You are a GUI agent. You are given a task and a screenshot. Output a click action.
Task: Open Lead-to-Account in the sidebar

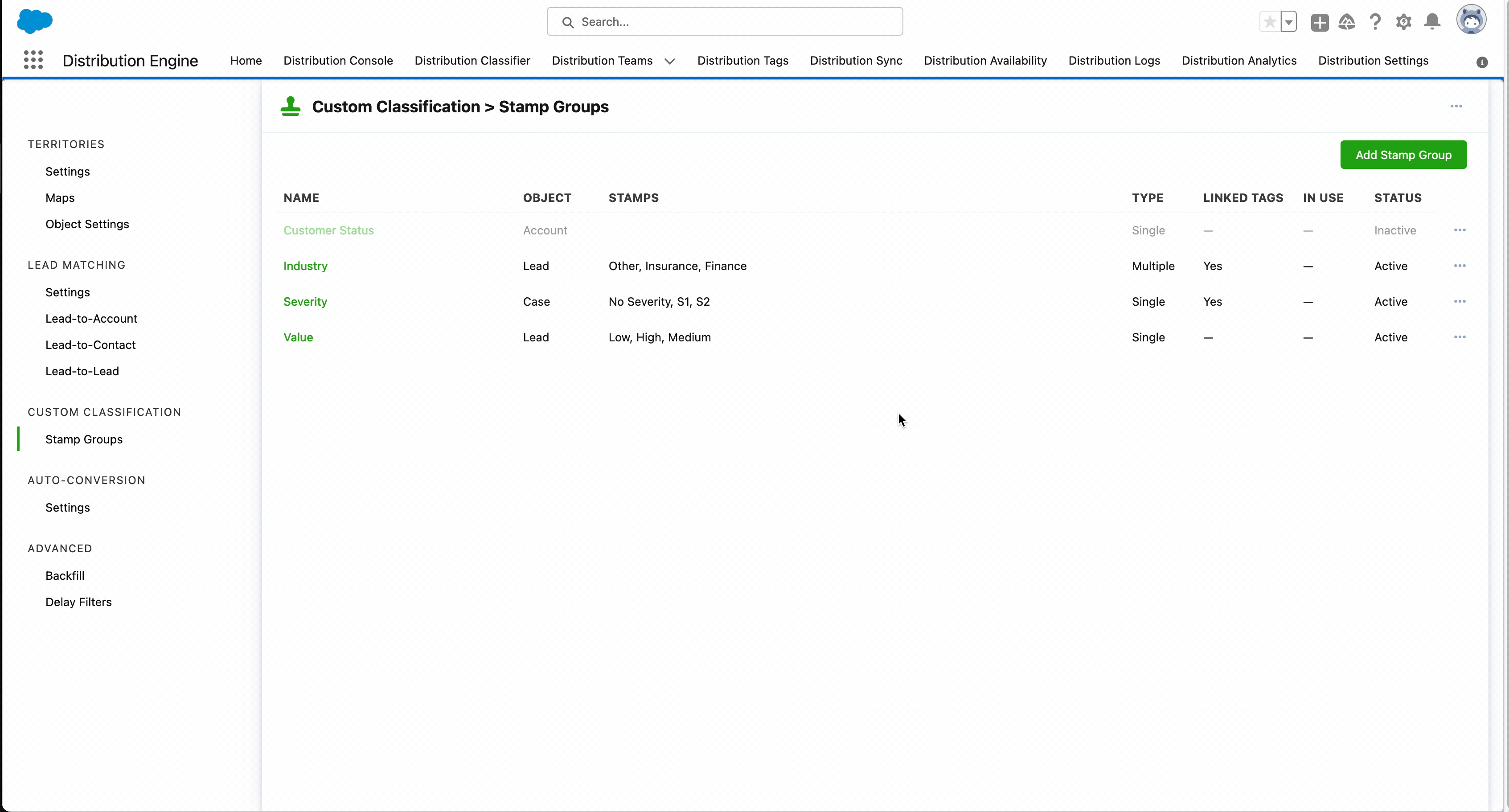pos(91,319)
